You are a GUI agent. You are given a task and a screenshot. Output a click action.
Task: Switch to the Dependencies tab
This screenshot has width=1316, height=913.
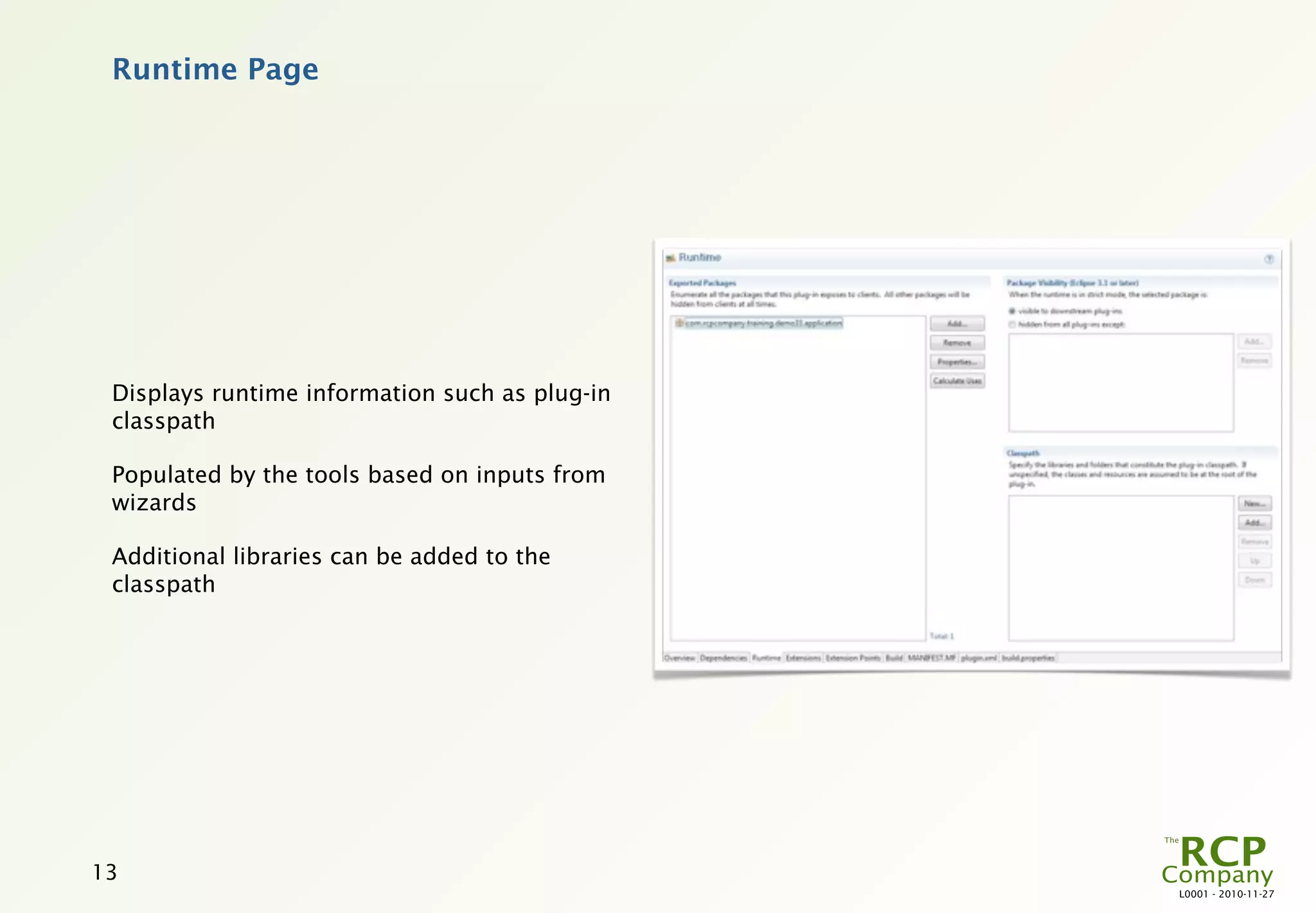pyautogui.click(x=724, y=658)
